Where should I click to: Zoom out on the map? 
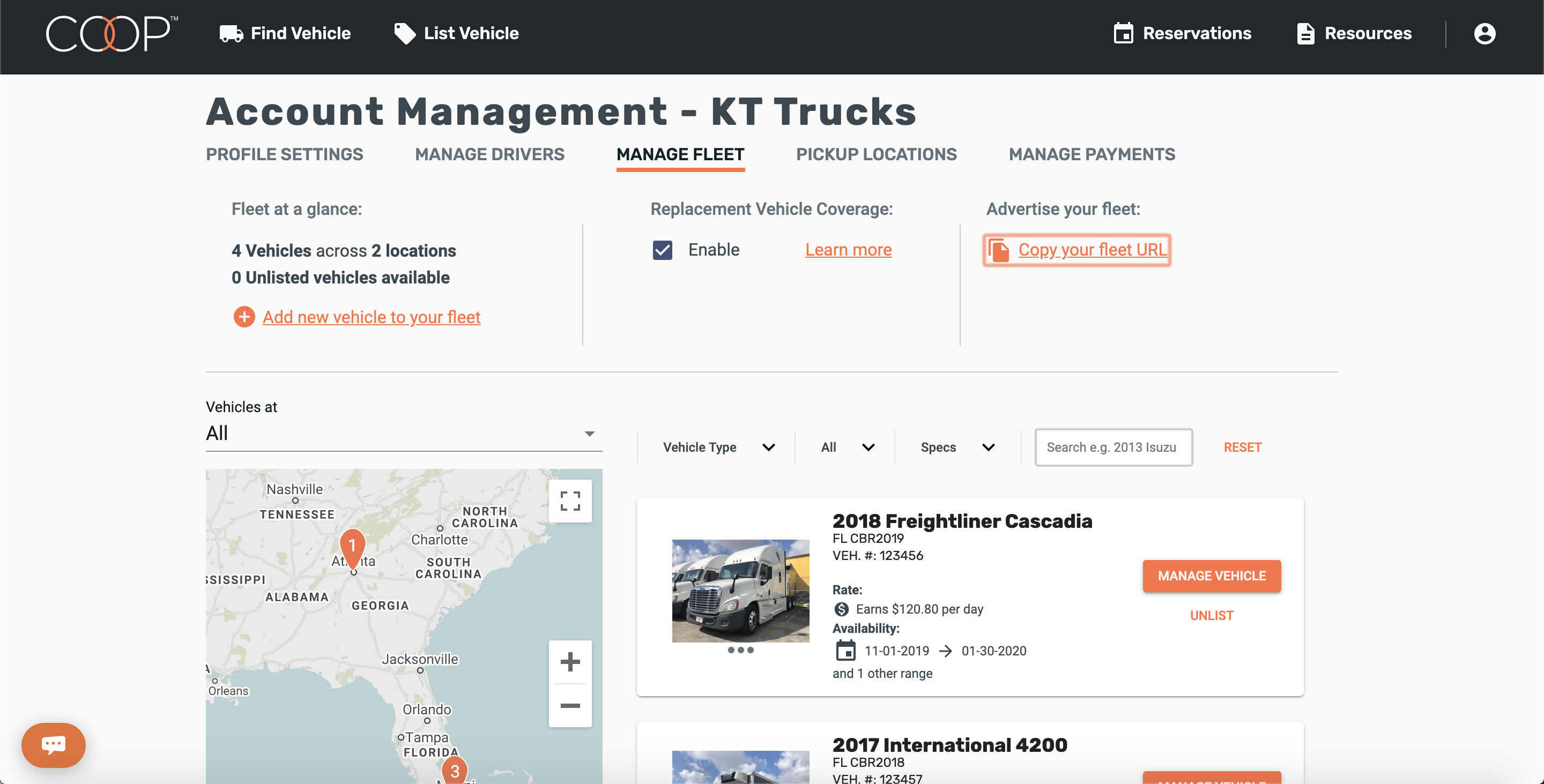[570, 706]
